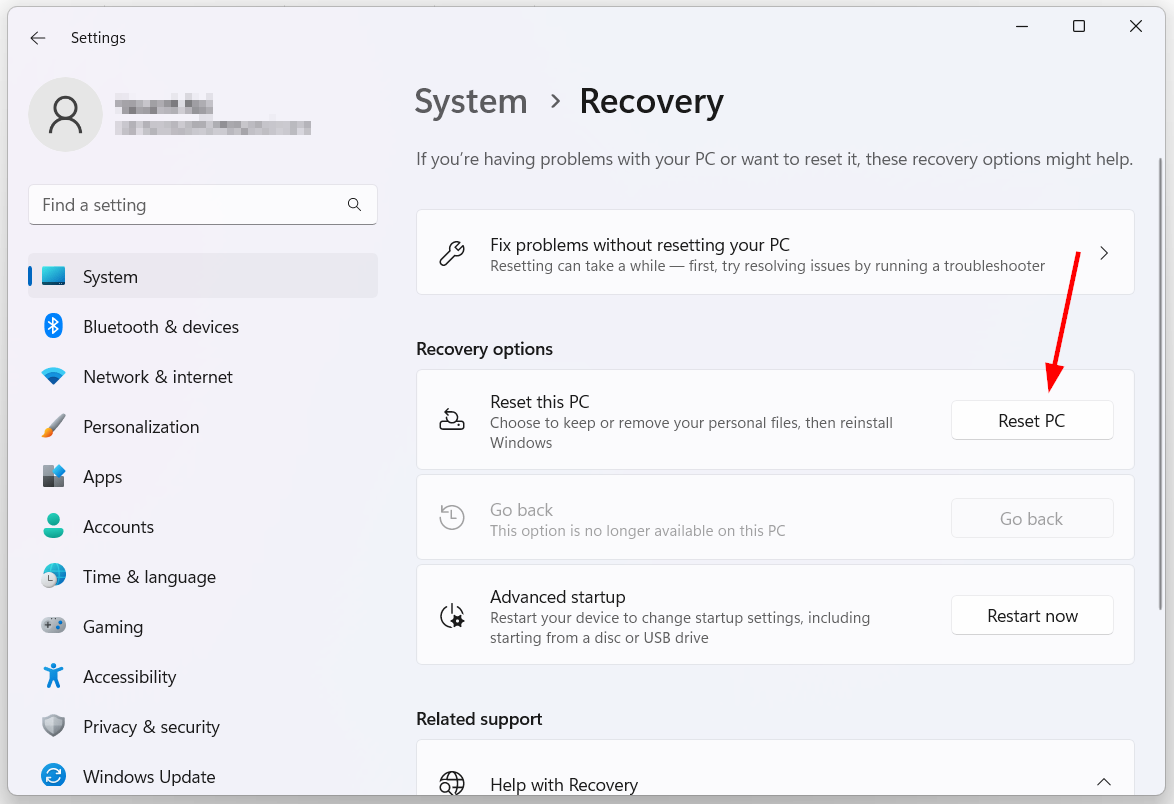Open the user profile avatar

pos(65,115)
